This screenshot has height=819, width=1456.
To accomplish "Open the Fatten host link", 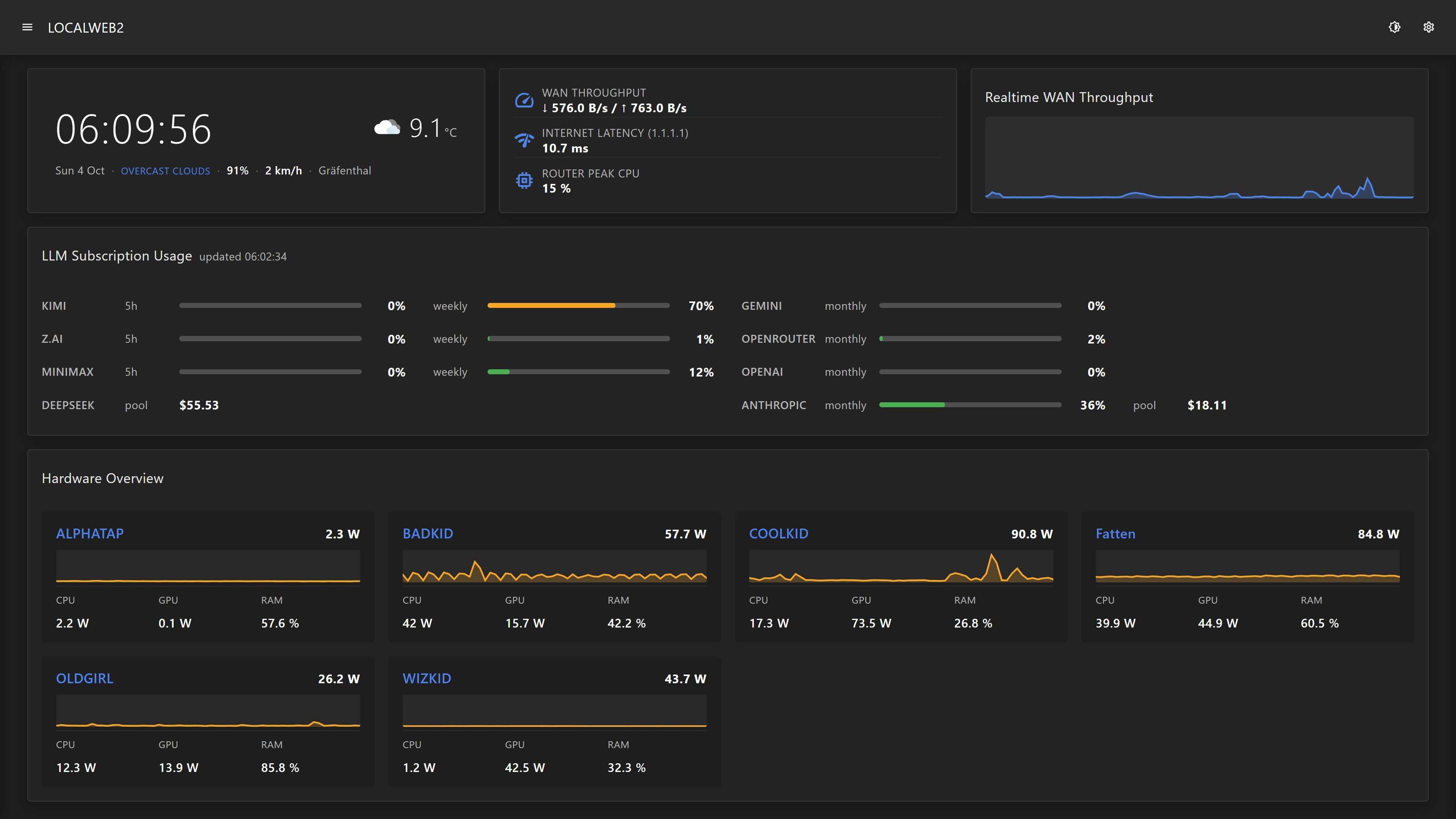I will click(x=1115, y=533).
